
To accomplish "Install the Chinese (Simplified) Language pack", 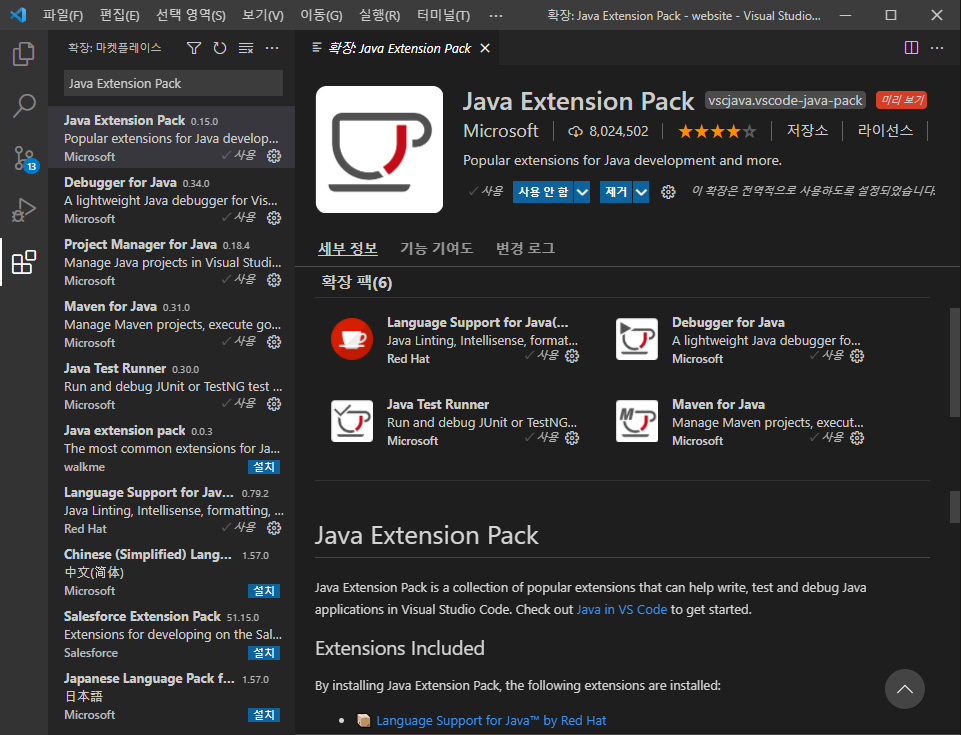I will tap(263, 591).
